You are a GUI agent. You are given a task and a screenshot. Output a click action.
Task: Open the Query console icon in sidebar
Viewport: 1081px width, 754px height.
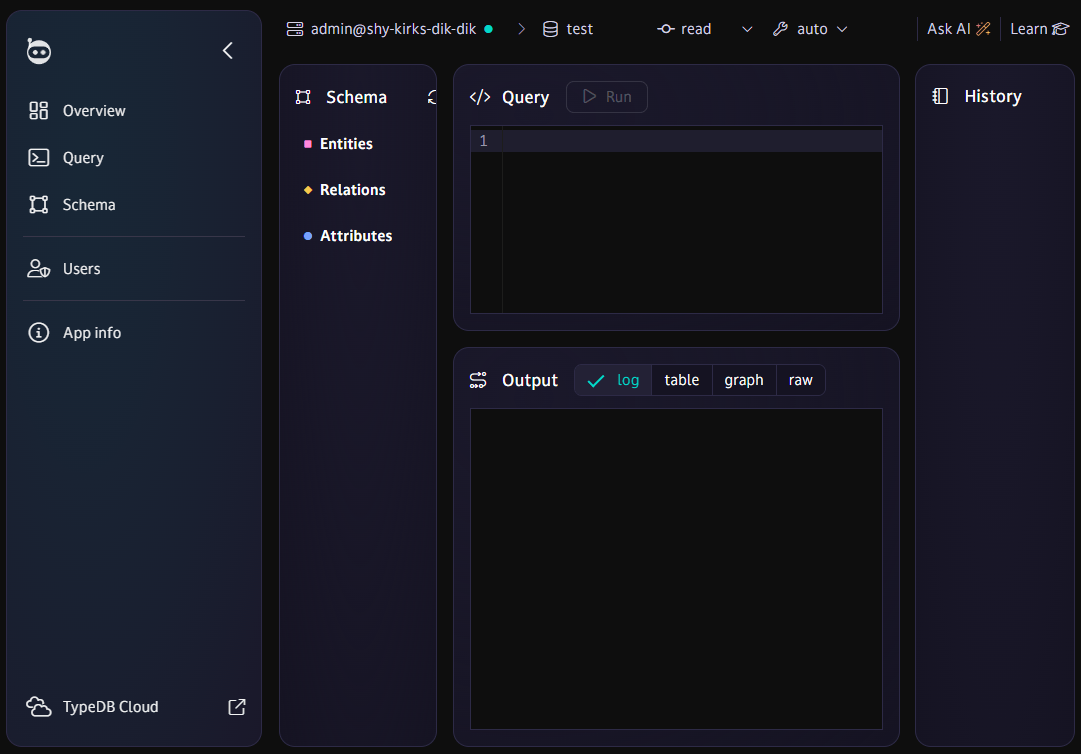38,157
